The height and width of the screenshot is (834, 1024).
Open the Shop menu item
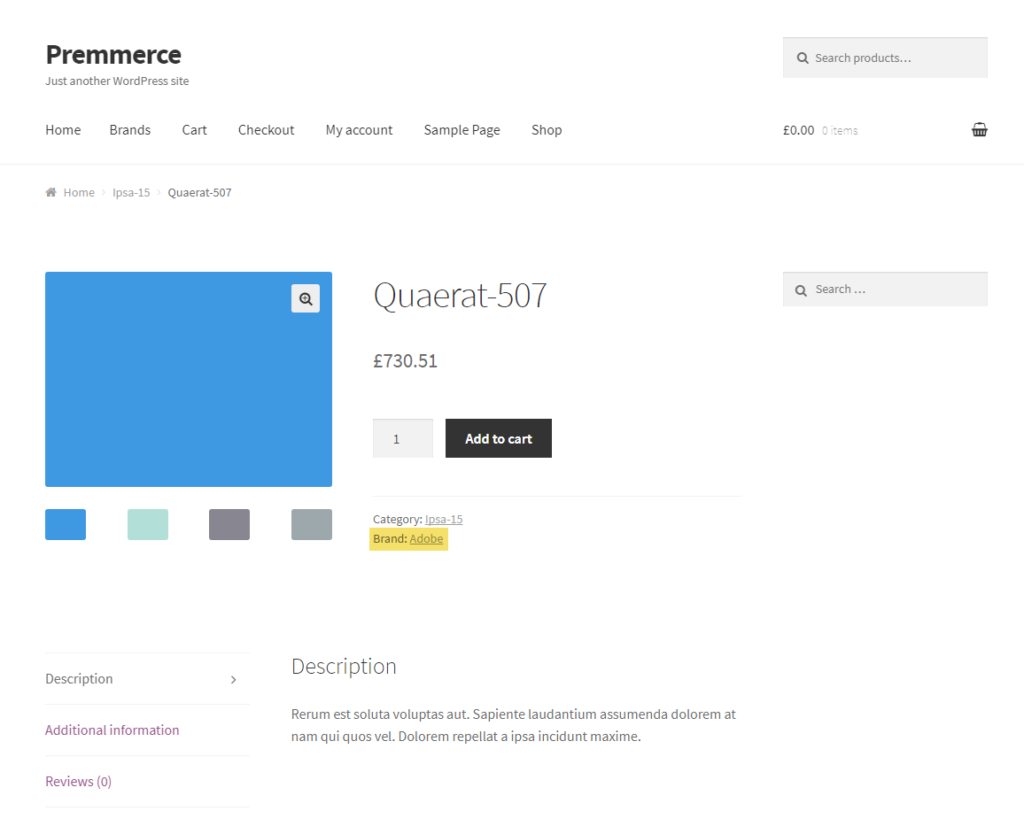coord(547,130)
